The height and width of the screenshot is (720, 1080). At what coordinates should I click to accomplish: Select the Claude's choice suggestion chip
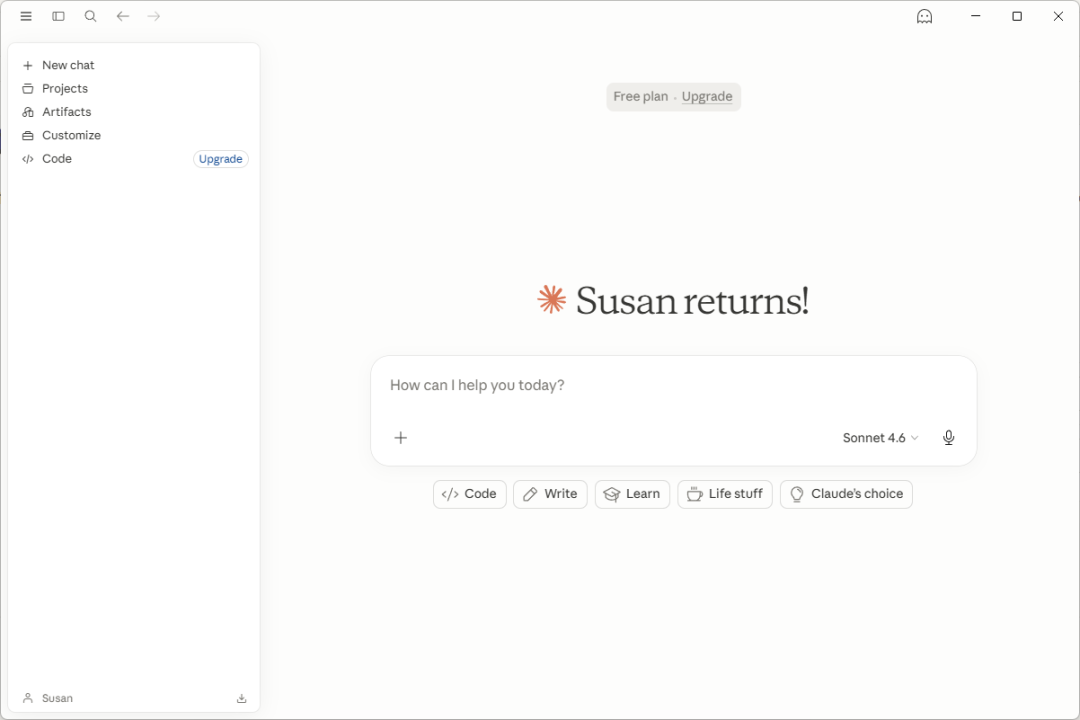click(847, 494)
